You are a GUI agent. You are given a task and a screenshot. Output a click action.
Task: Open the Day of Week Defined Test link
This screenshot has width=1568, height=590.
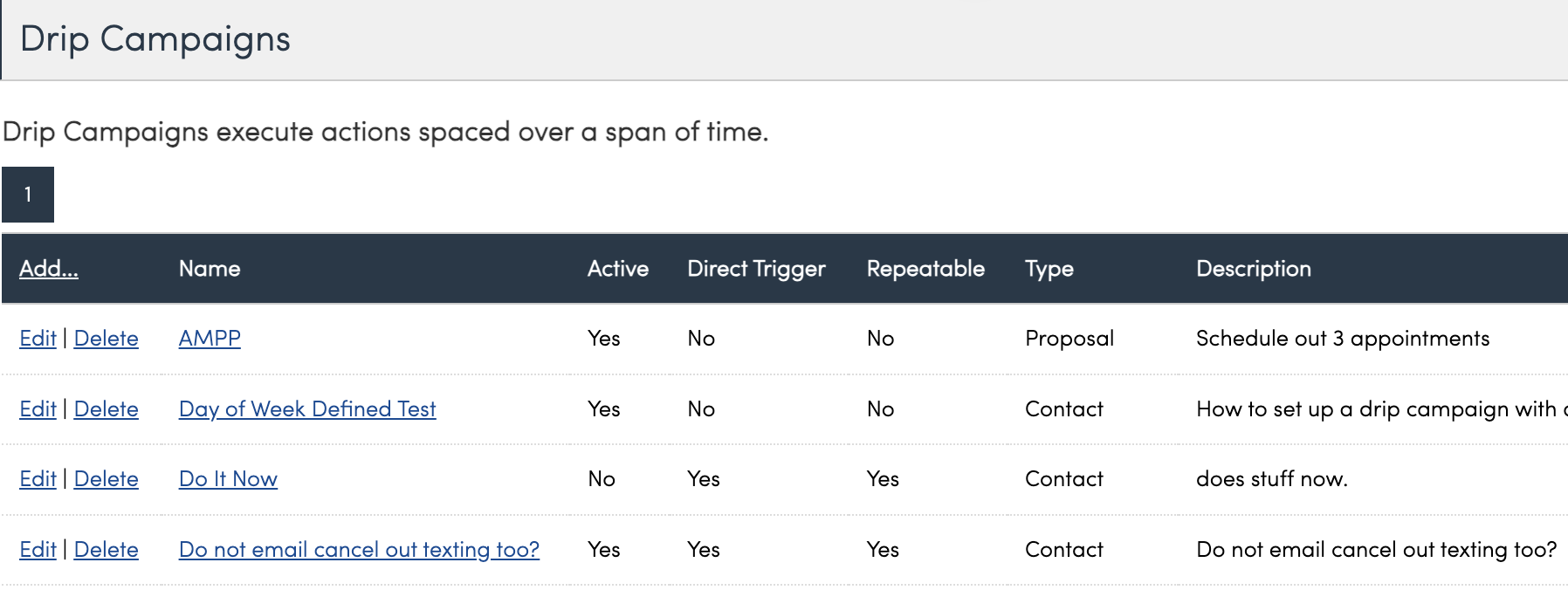(307, 409)
